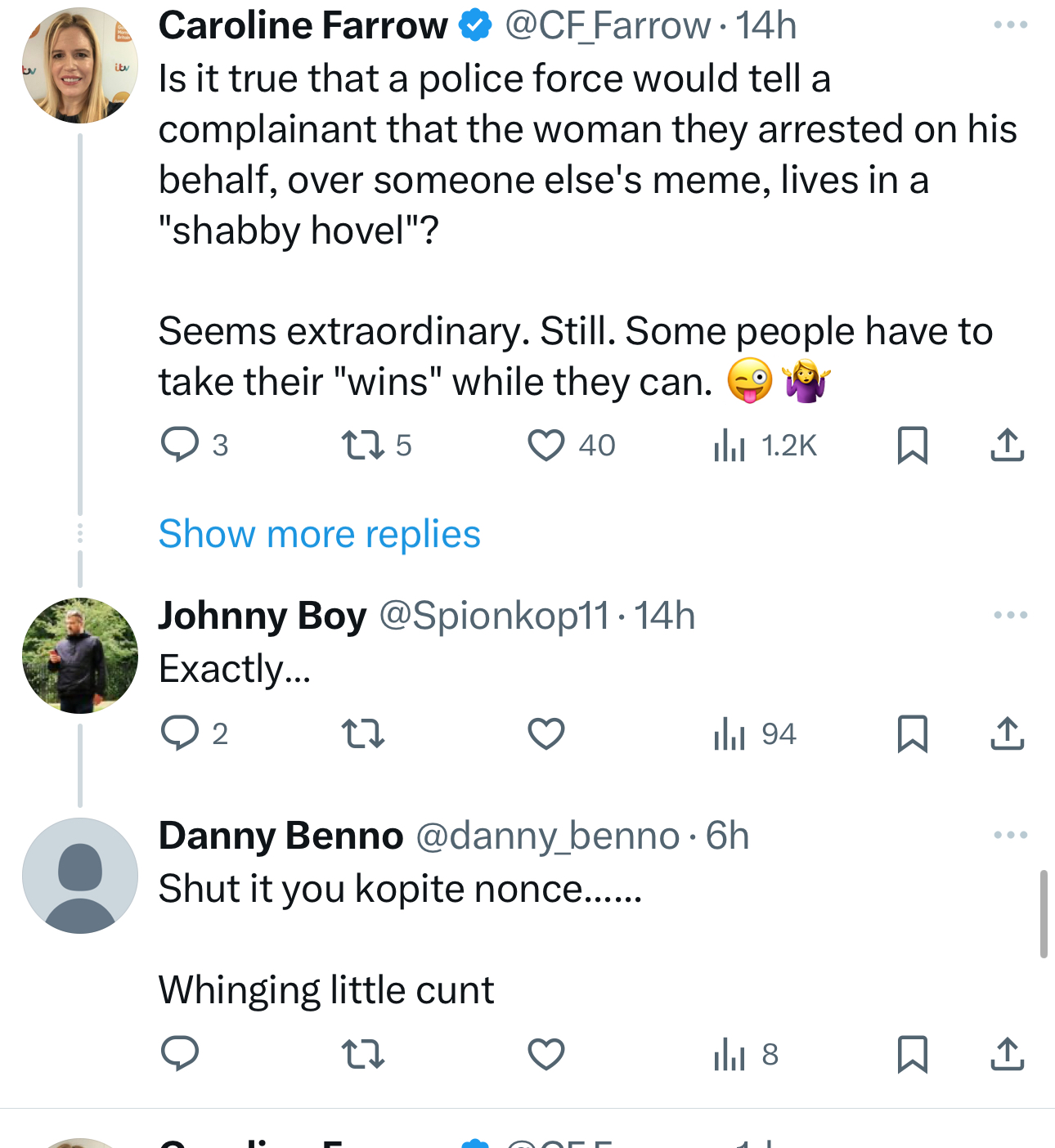
Task: Reply to Caroline Farrow's tweet
Action: pos(180,446)
